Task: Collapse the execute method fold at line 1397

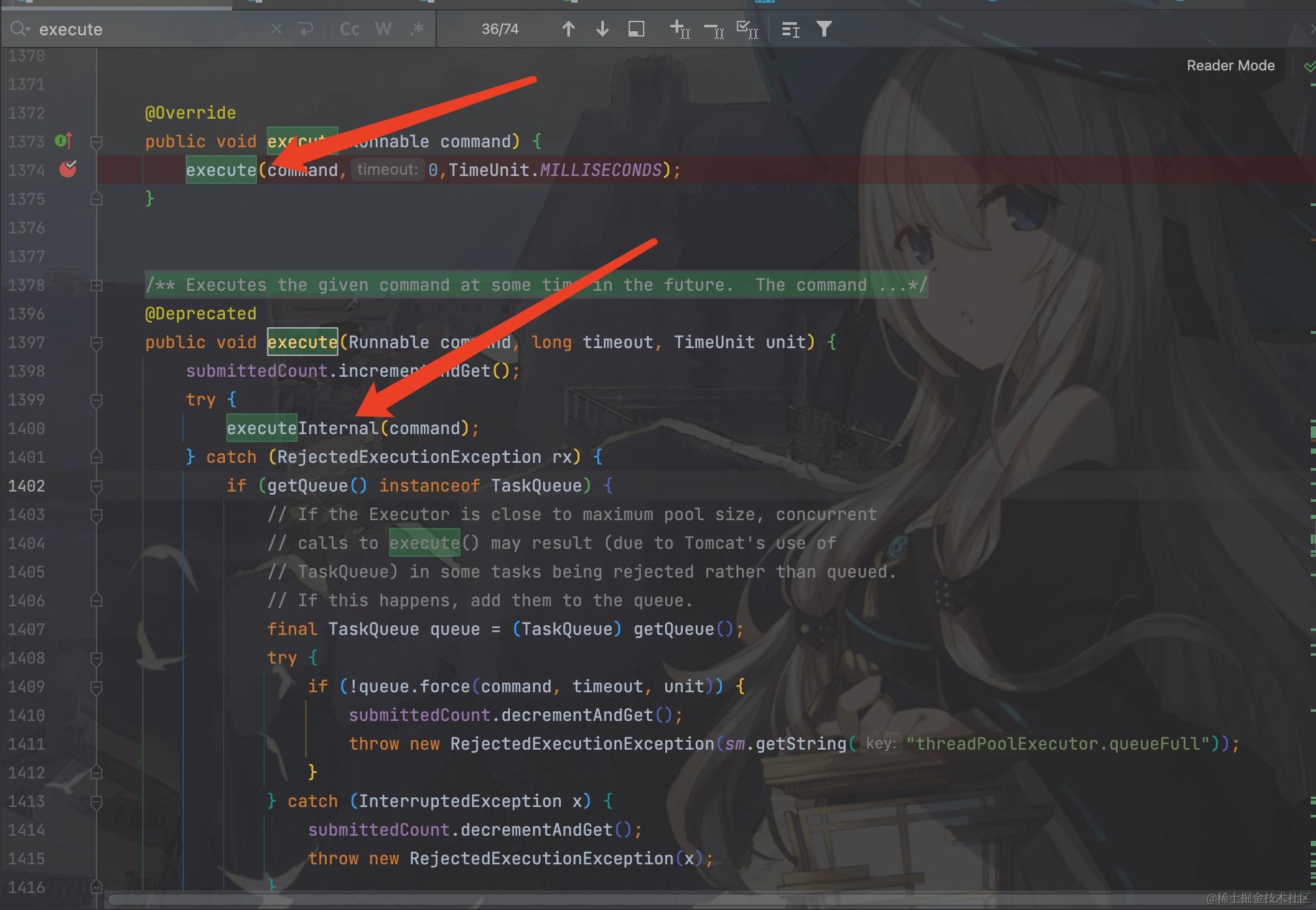Action: click(x=97, y=342)
